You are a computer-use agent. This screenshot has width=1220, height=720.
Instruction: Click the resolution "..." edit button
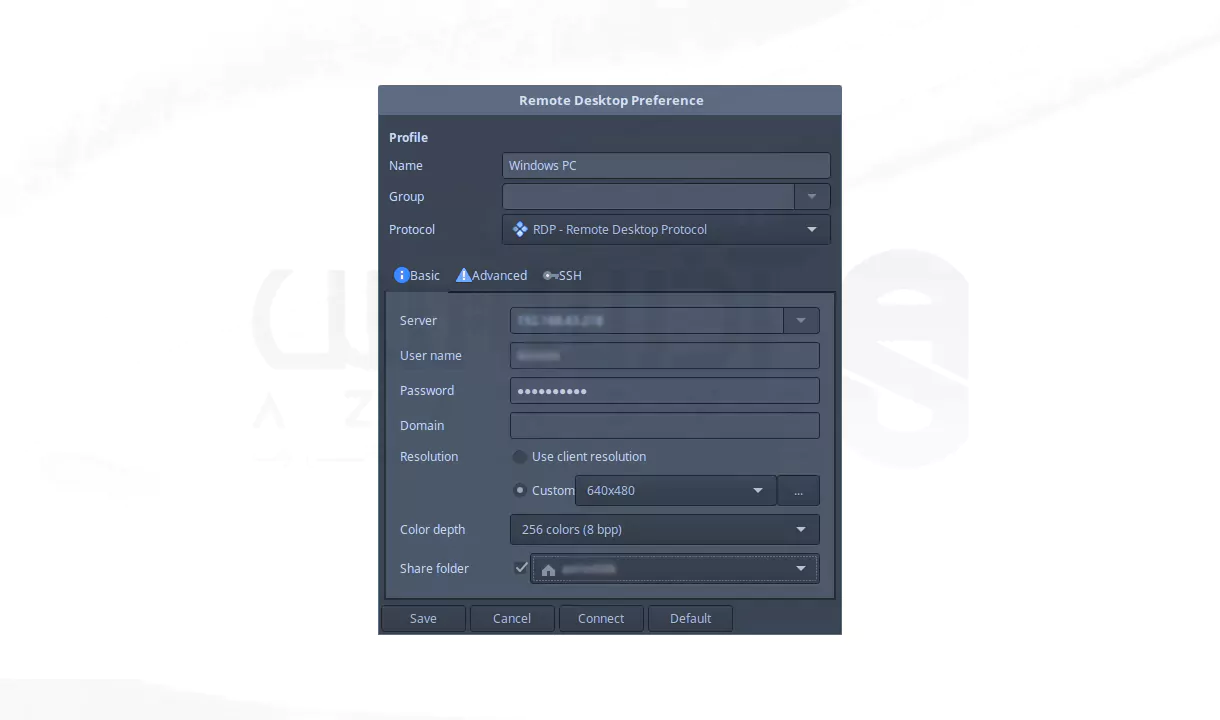(x=799, y=490)
